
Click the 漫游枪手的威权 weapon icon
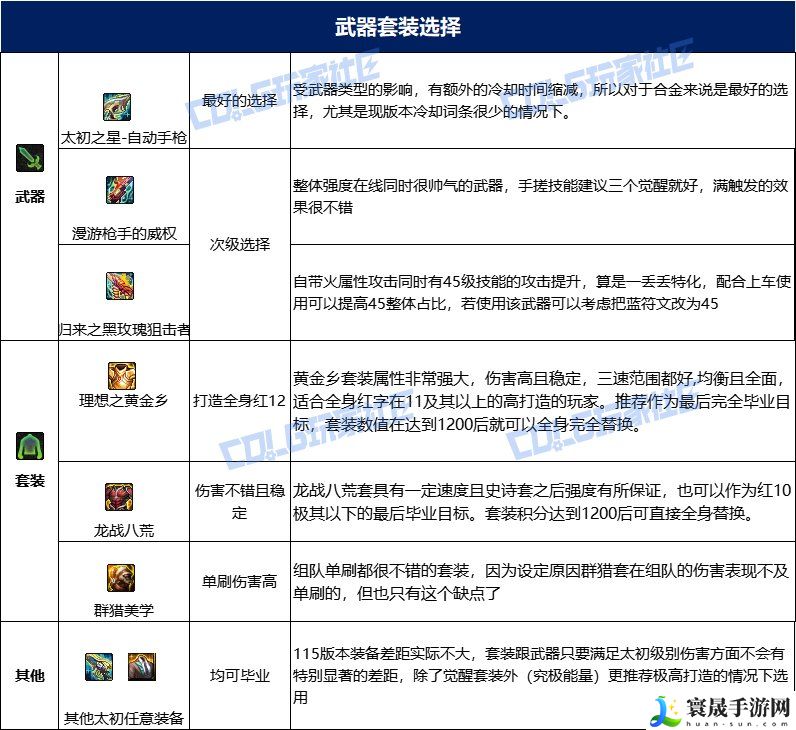120,190
